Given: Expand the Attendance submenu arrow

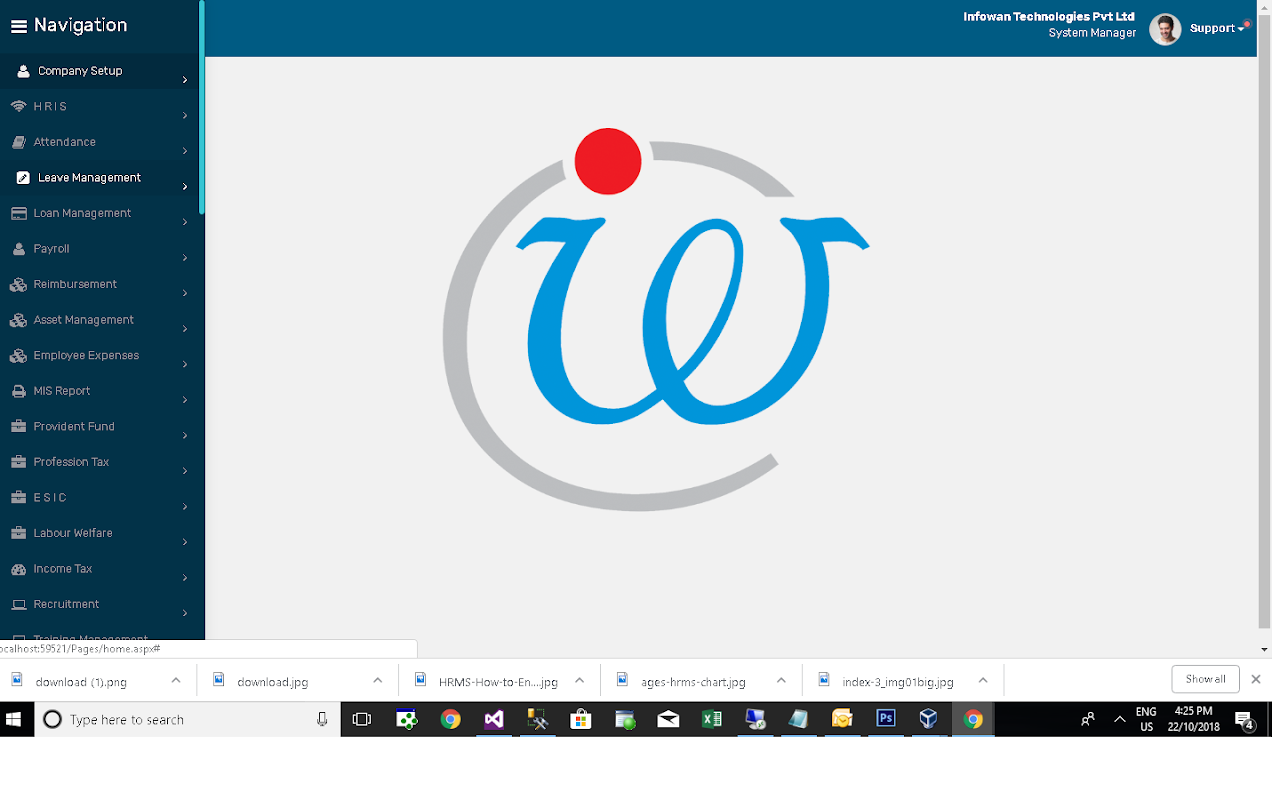Looking at the screenshot, I should click(185, 151).
